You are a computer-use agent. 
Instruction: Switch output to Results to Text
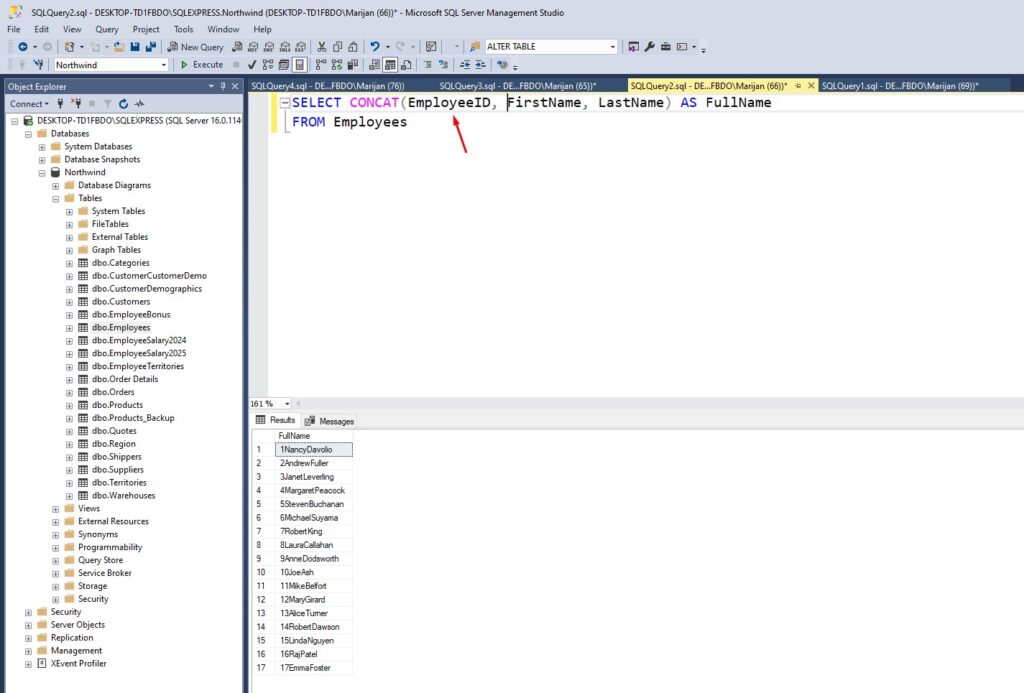pyautogui.click(x=374, y=65)
